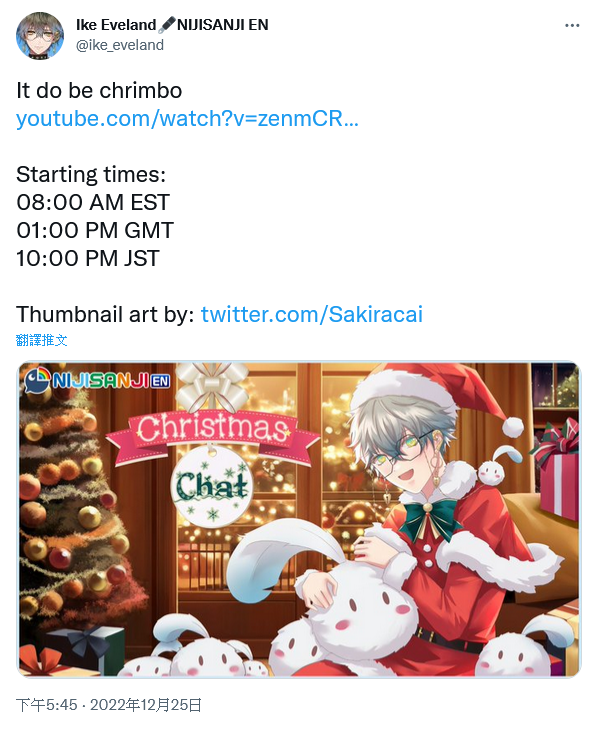The width and height of the screenshot is (598, 729).
Task: Click the 'It do be chrimbo' tweet text
Action: point(99,90)
